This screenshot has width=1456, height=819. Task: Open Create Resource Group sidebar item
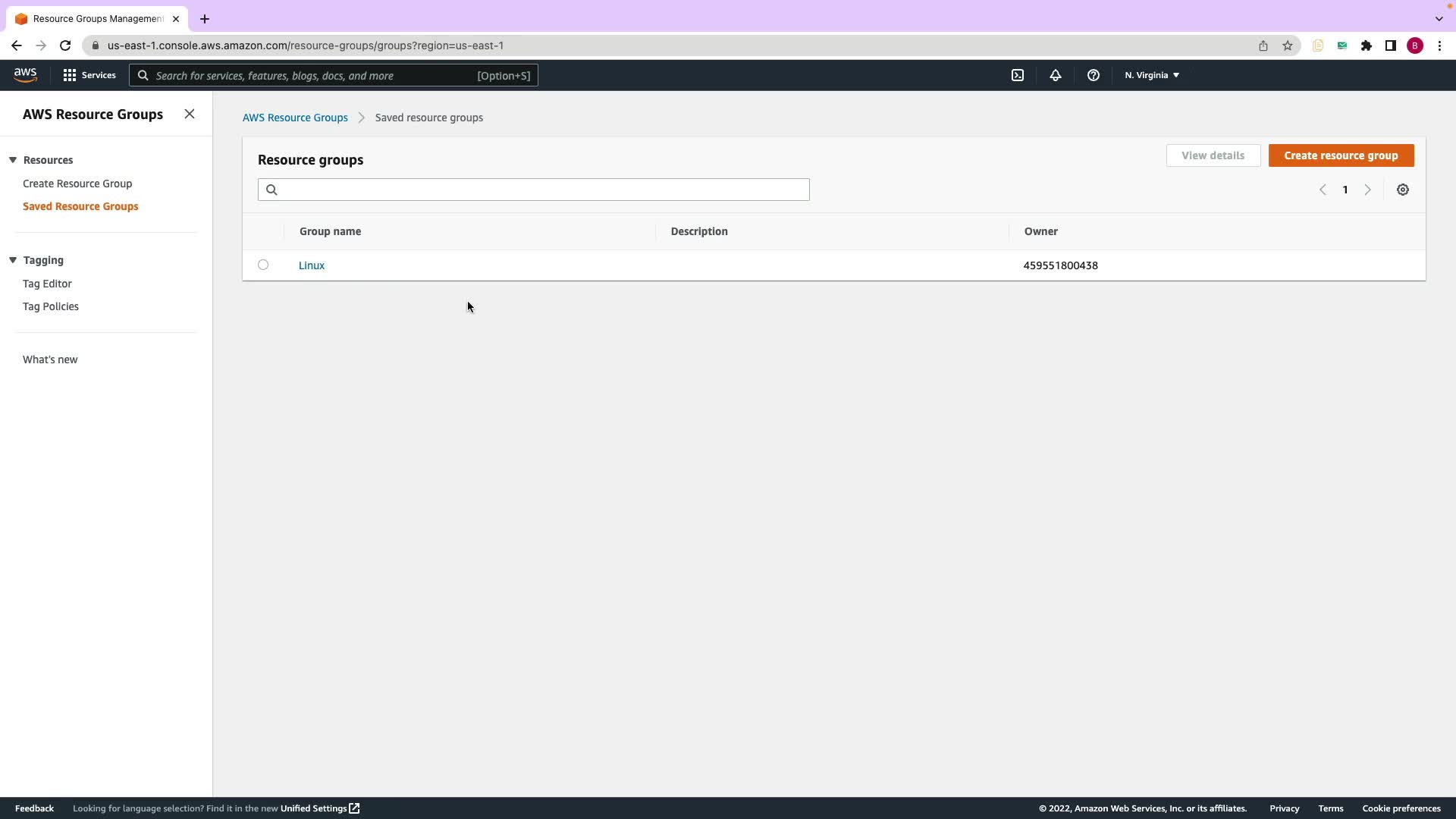(77, 184)
